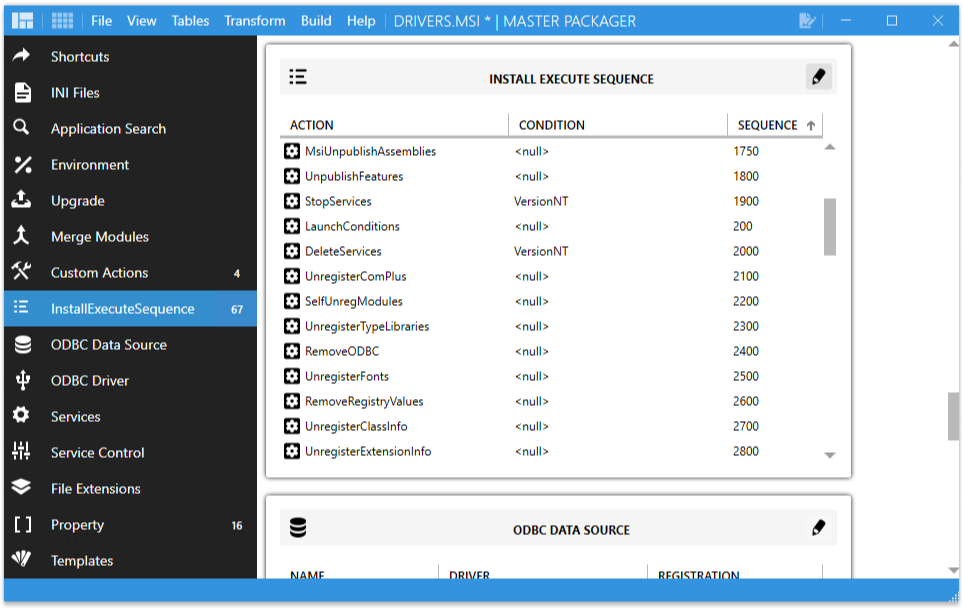Click the Custom Actions count badge 4
Viewport: 963px width, 610px height.
[236, 273]
